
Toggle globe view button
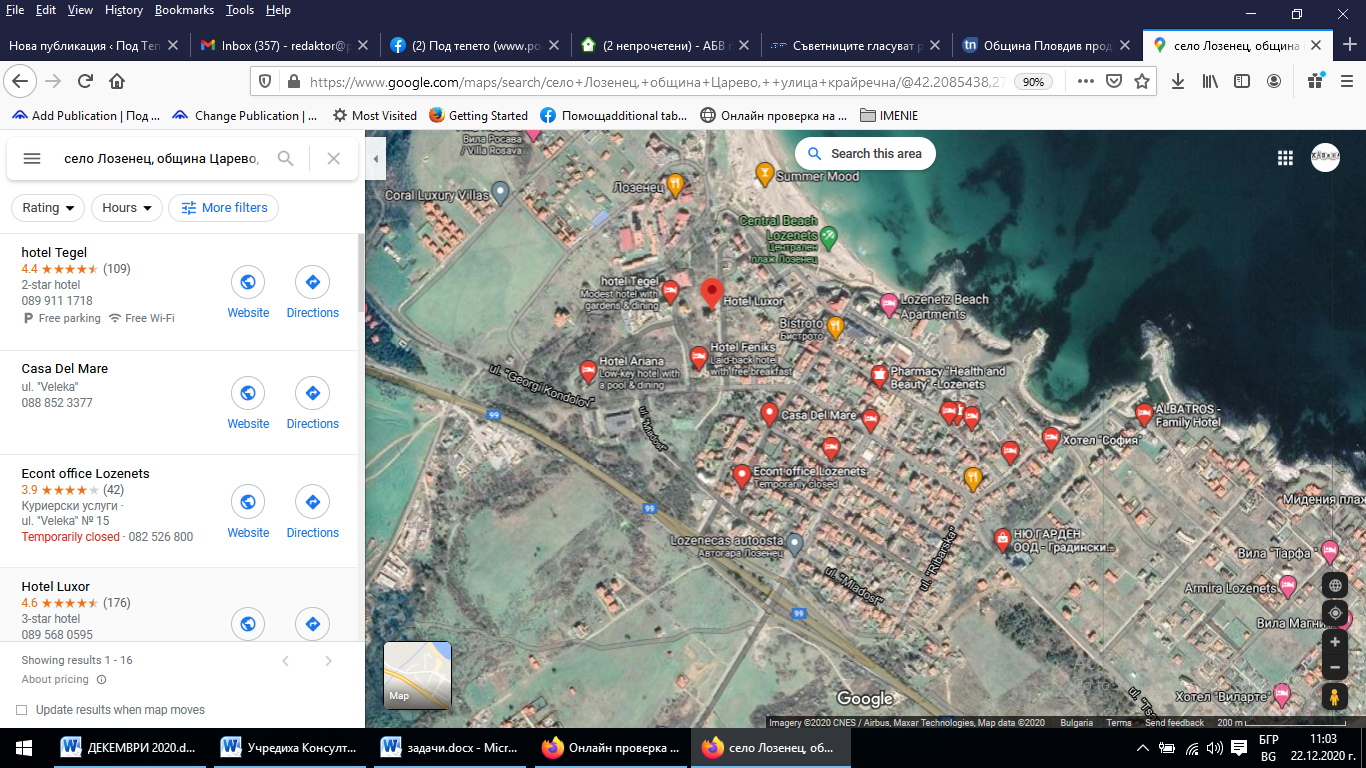(1334, 585)
